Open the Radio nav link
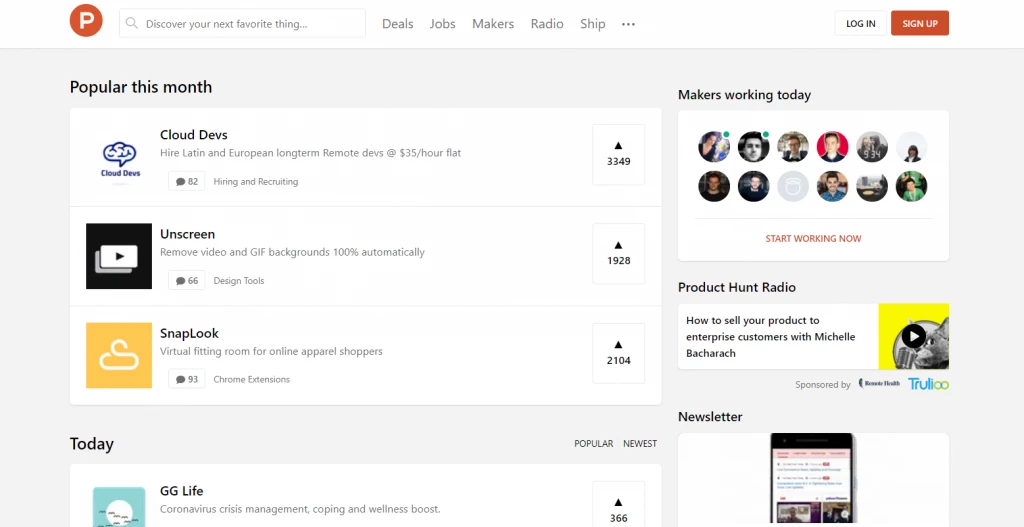1024x527 pixels. 547,24
